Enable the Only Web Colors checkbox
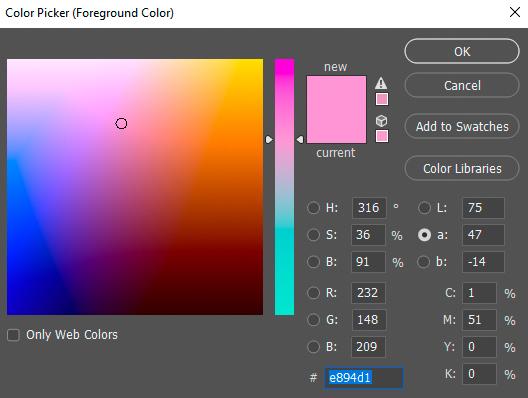The width and height of the screenshot is (528, 398). [13, 335]
